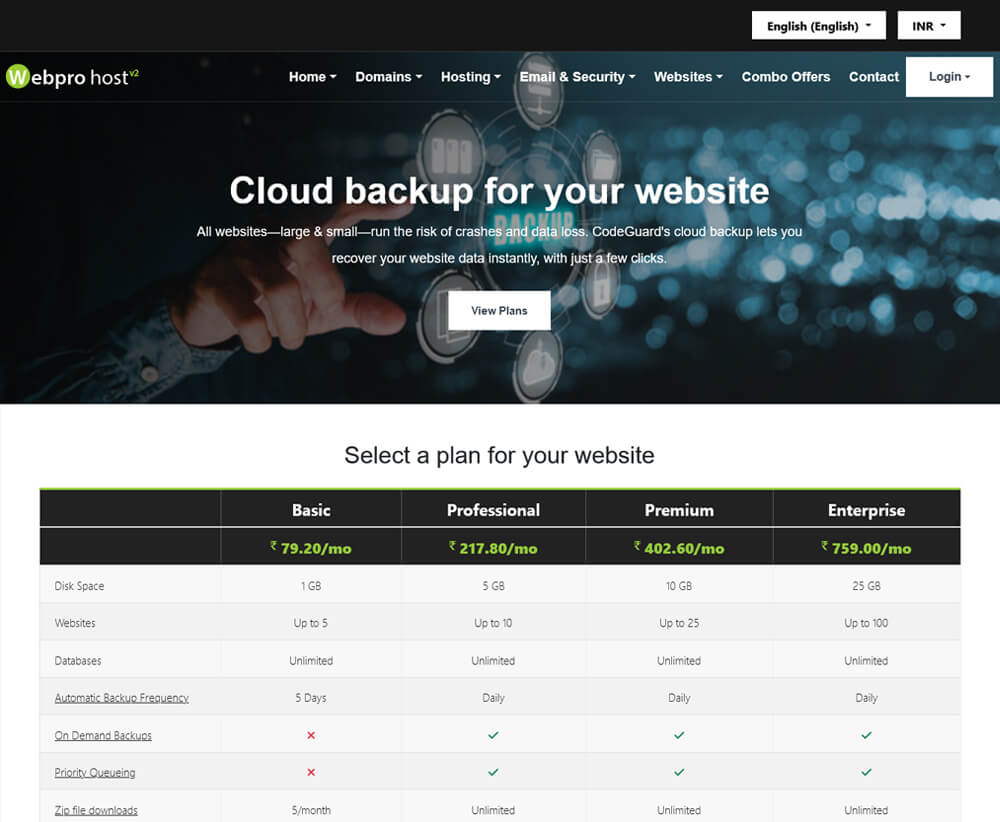Click the 217.80/mo Professional price
The width and height of the screenshot is (1000, 822).
[x=493, y=548]
